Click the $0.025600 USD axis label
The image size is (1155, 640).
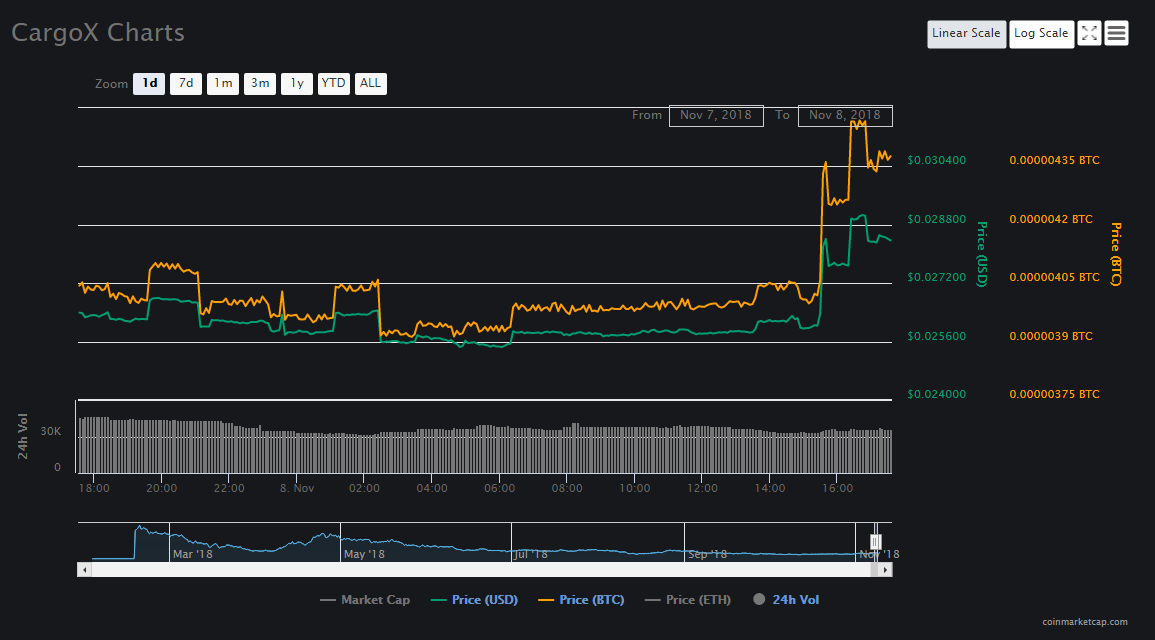pyautogui.click(x=936, y=337)
